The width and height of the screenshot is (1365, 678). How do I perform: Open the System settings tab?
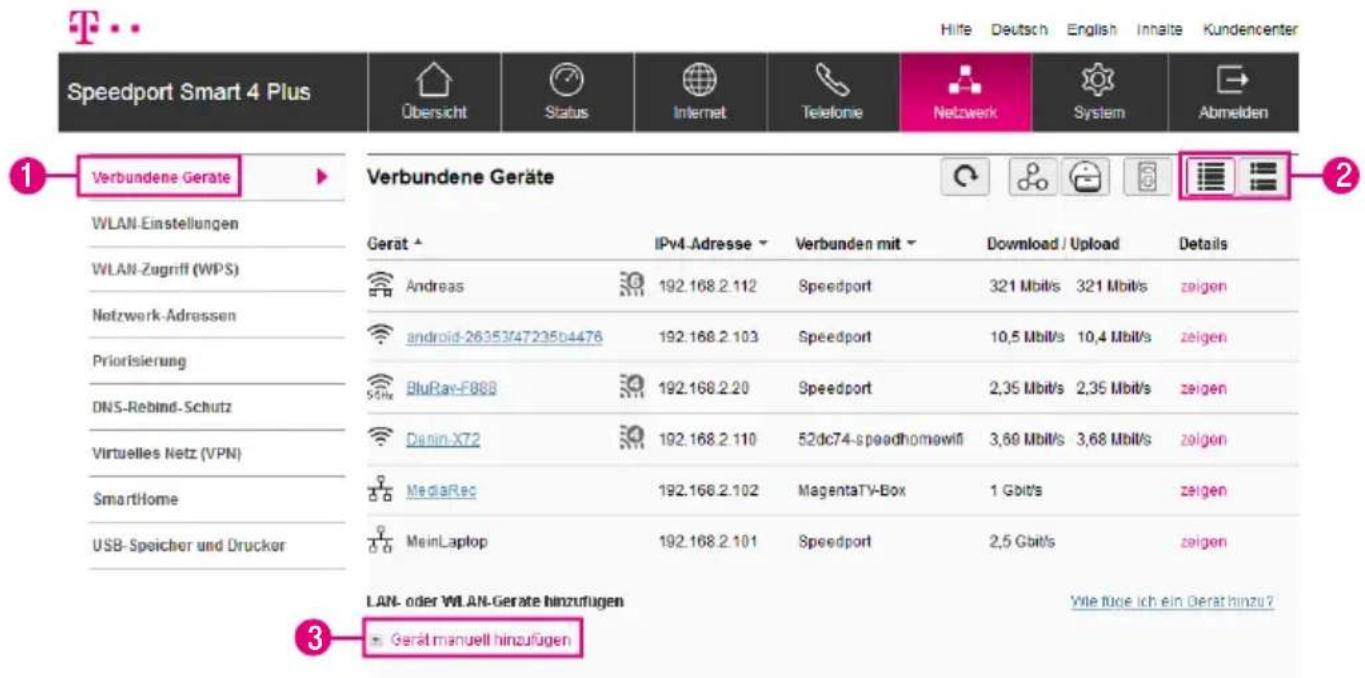[1098, 93]
